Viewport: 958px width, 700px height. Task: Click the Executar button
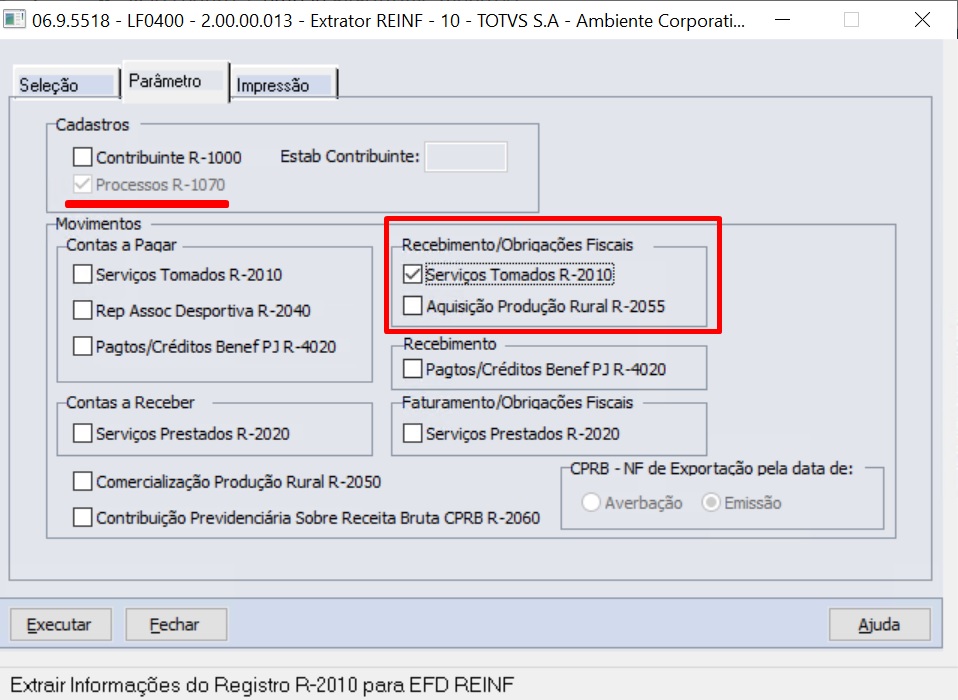pos(60,624)
